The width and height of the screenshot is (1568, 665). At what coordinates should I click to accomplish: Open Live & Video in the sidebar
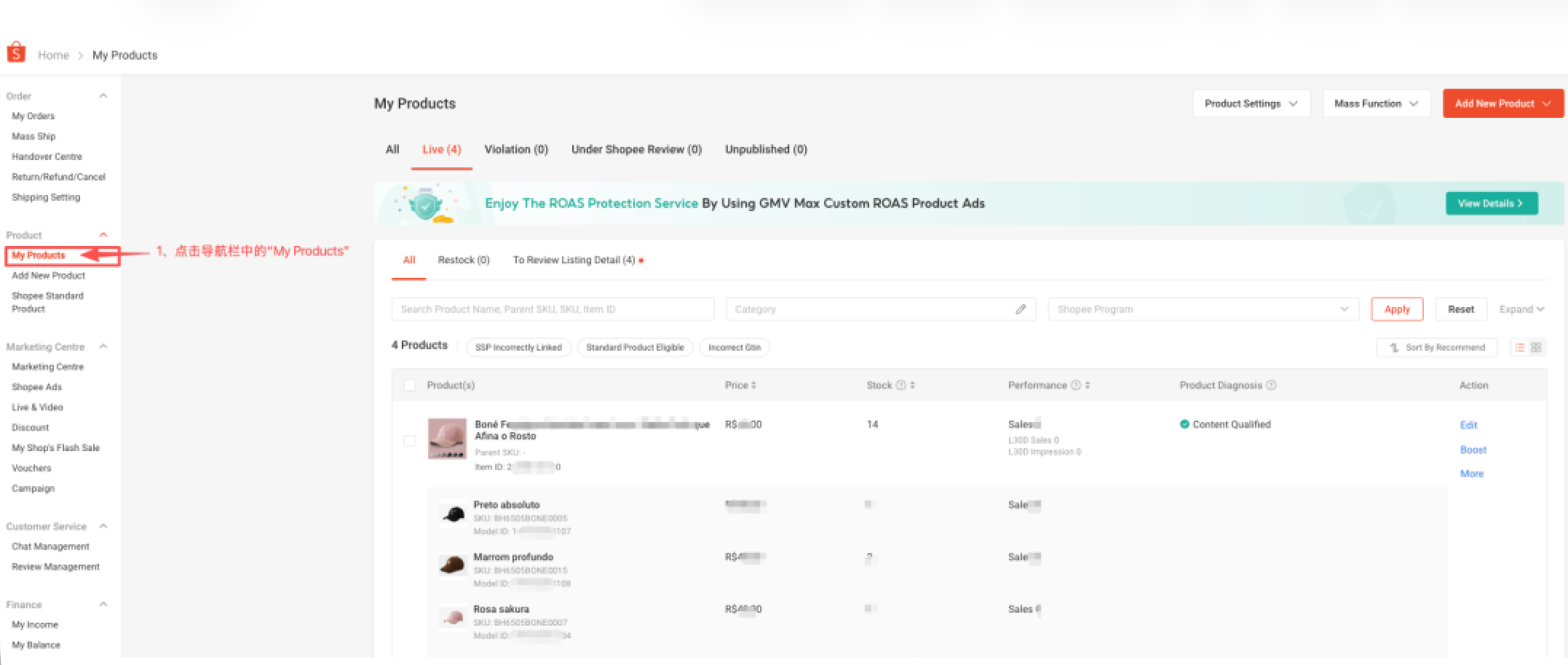(x=37, y=407)
